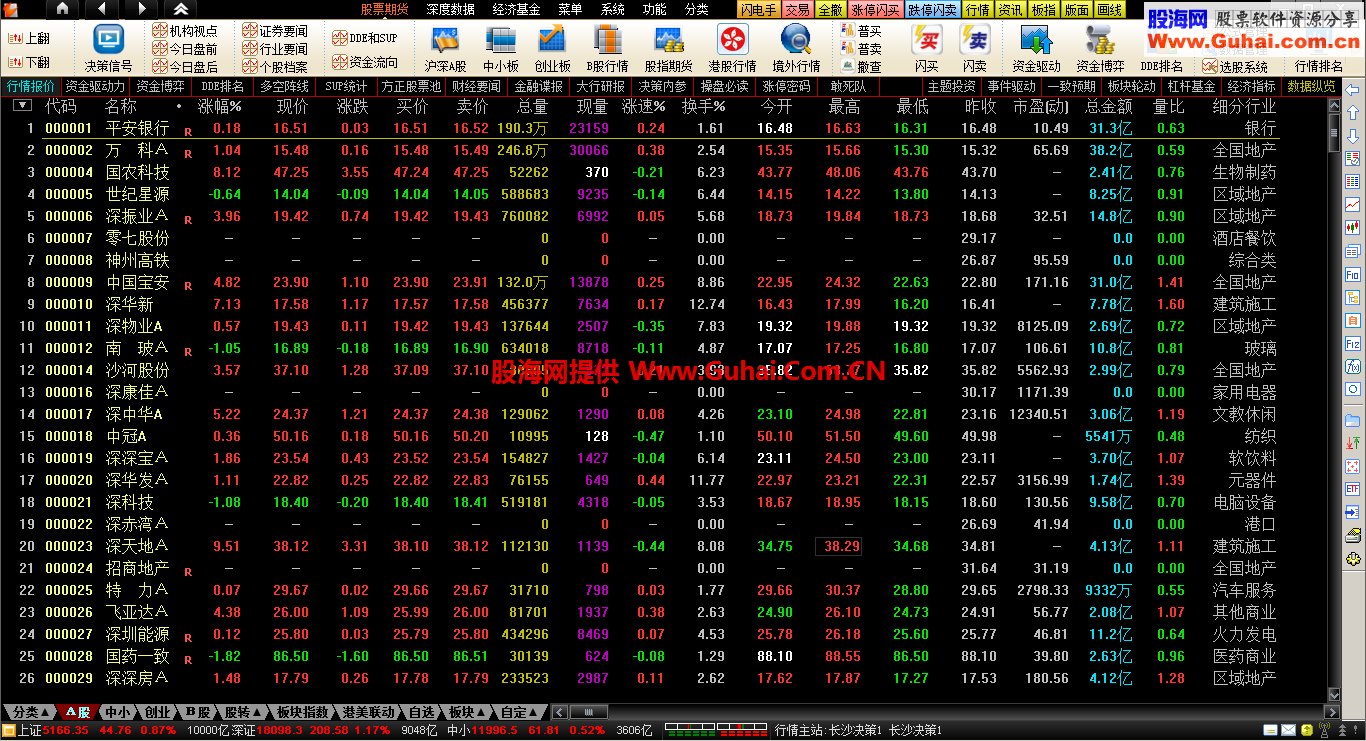Screen dimensions: 1366x741
Task: Open 主题投资 tab
Action: pos(951,87)
